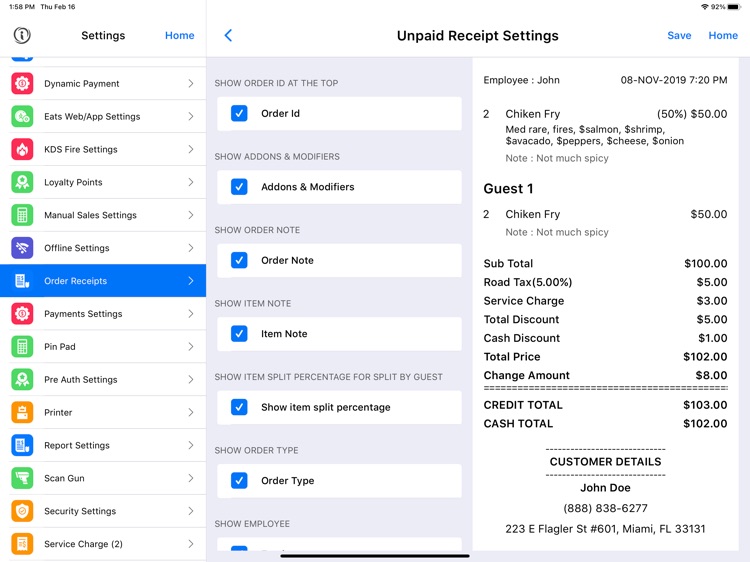Expand Manual Sales Settings chevron
This screenshot has width=750, height=562.
tap(191, 215)
